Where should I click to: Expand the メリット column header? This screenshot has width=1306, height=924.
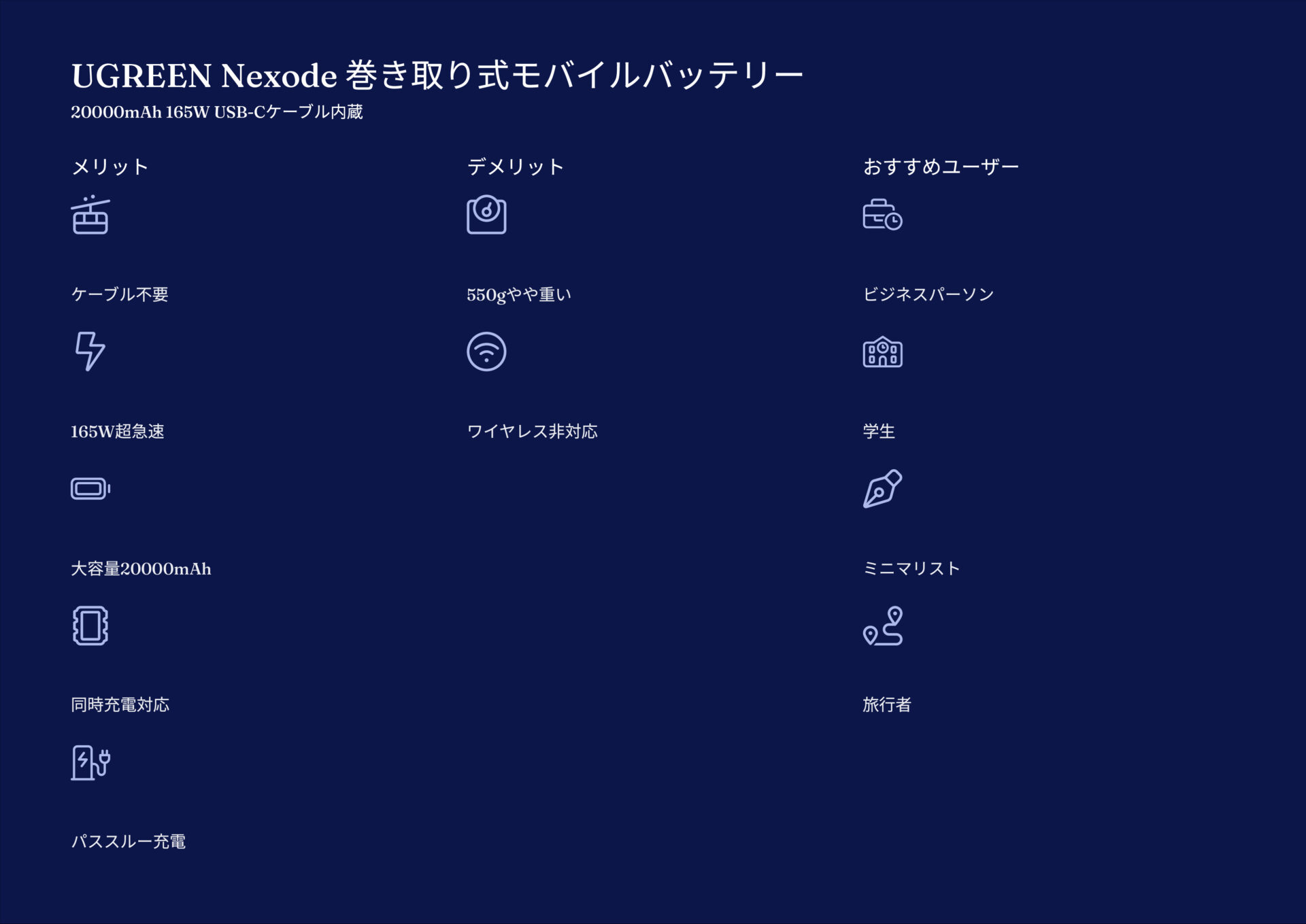(x=110, y=165)
